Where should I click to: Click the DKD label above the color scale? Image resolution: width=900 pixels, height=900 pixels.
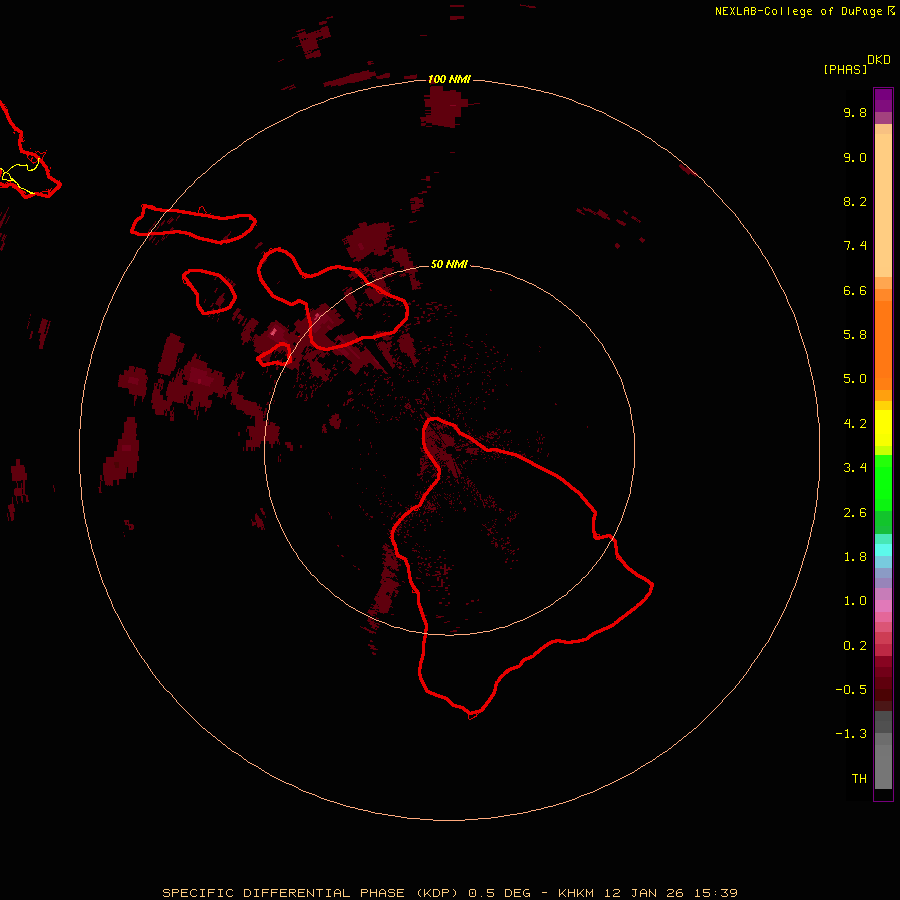click(879, 60)
